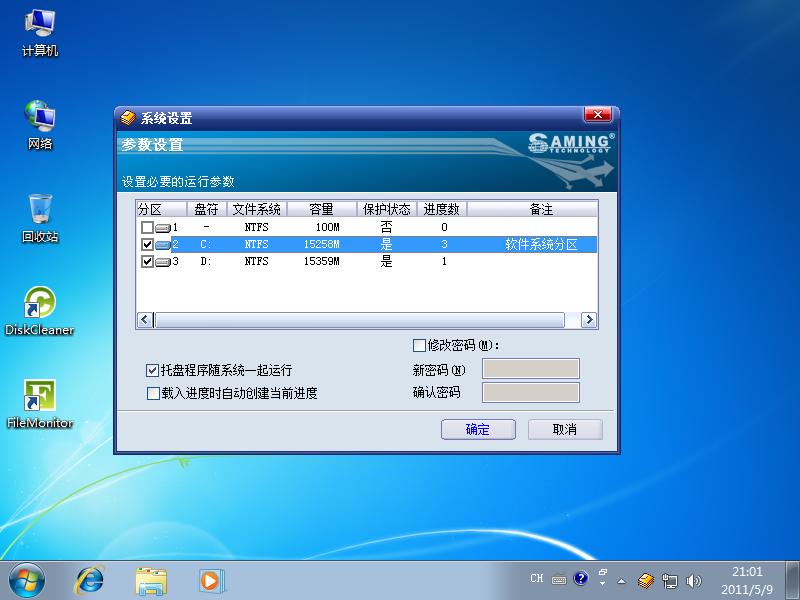Click the partition list right scroll arrow
This screenshot has width=800, height=600.
pos(588,320)
